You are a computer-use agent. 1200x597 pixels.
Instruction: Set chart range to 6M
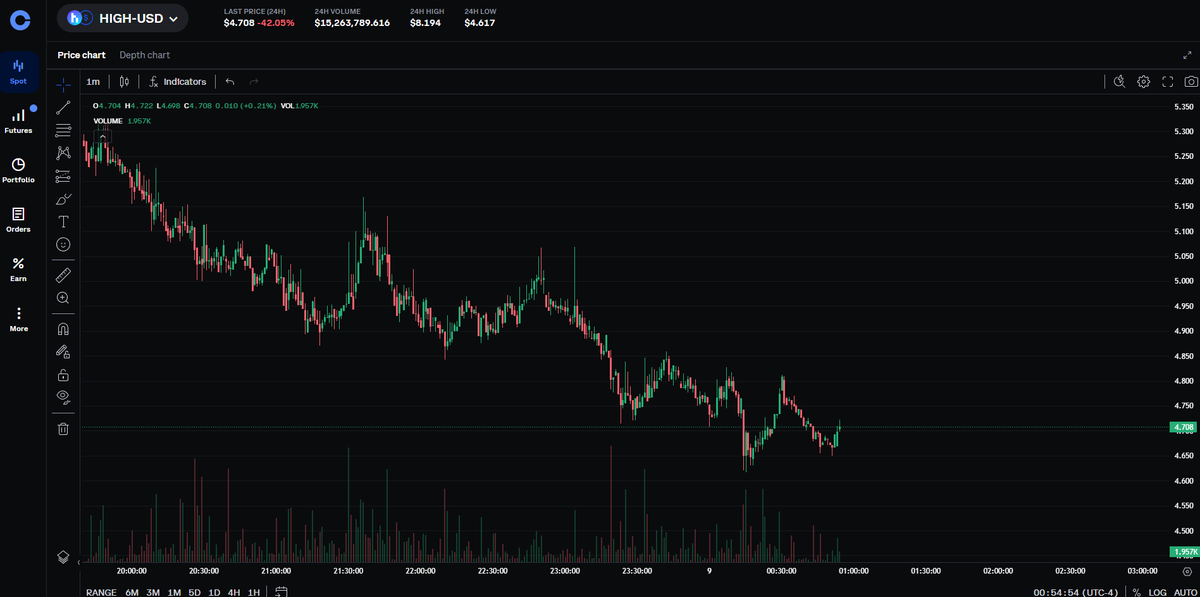coord(132,592)
